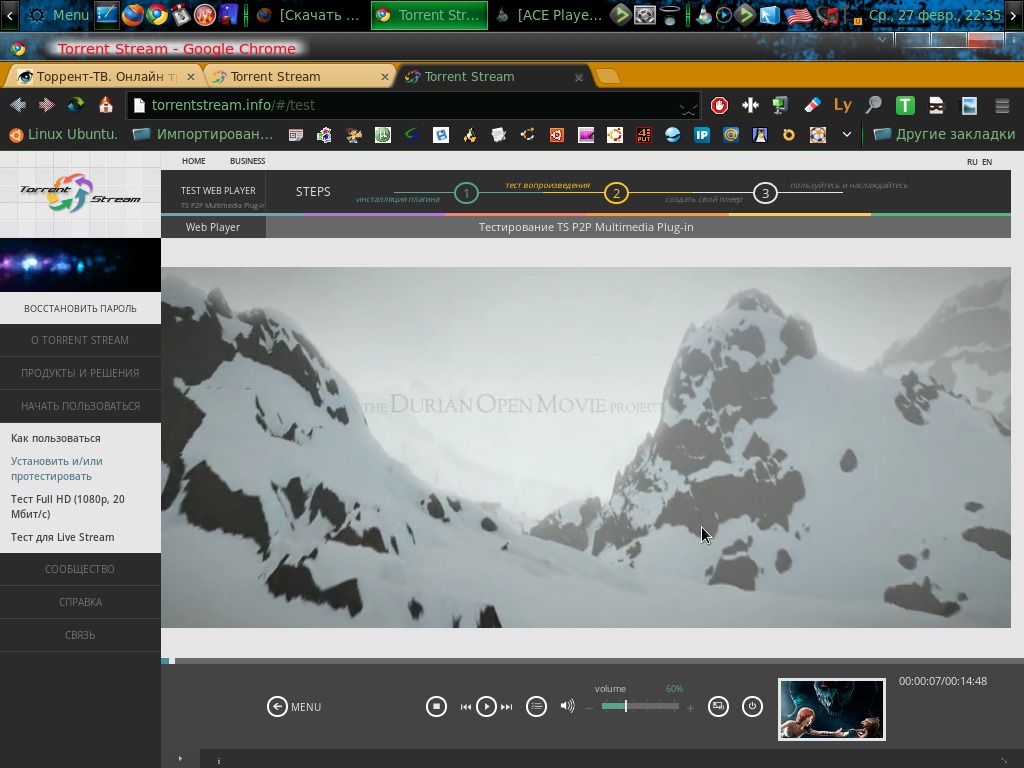
Task: Open Установить и/или протестировать link
Action: click(x=57, y=469)
